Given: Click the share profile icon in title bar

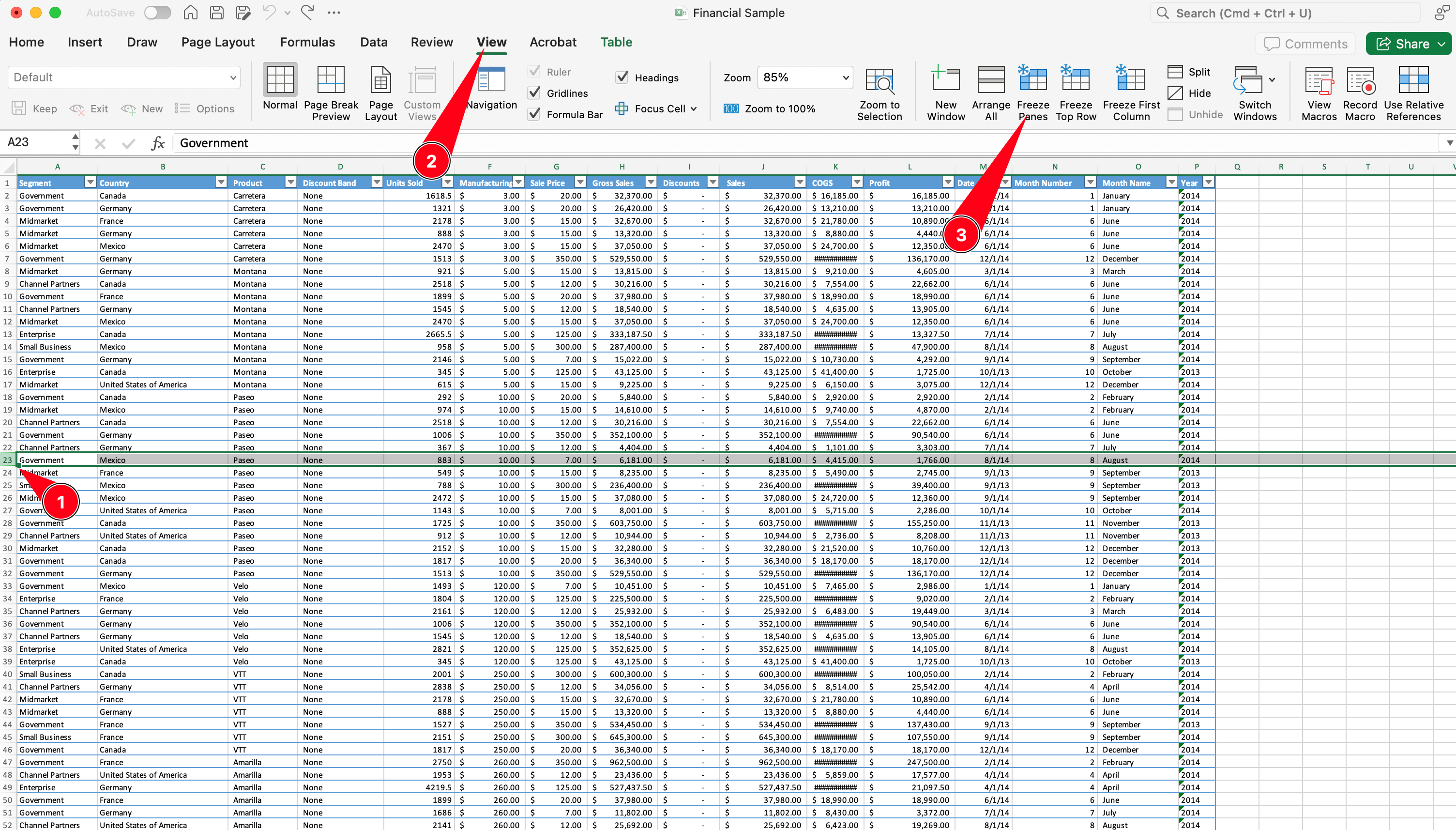Looking at the screenshot, I should [1441, 13].
